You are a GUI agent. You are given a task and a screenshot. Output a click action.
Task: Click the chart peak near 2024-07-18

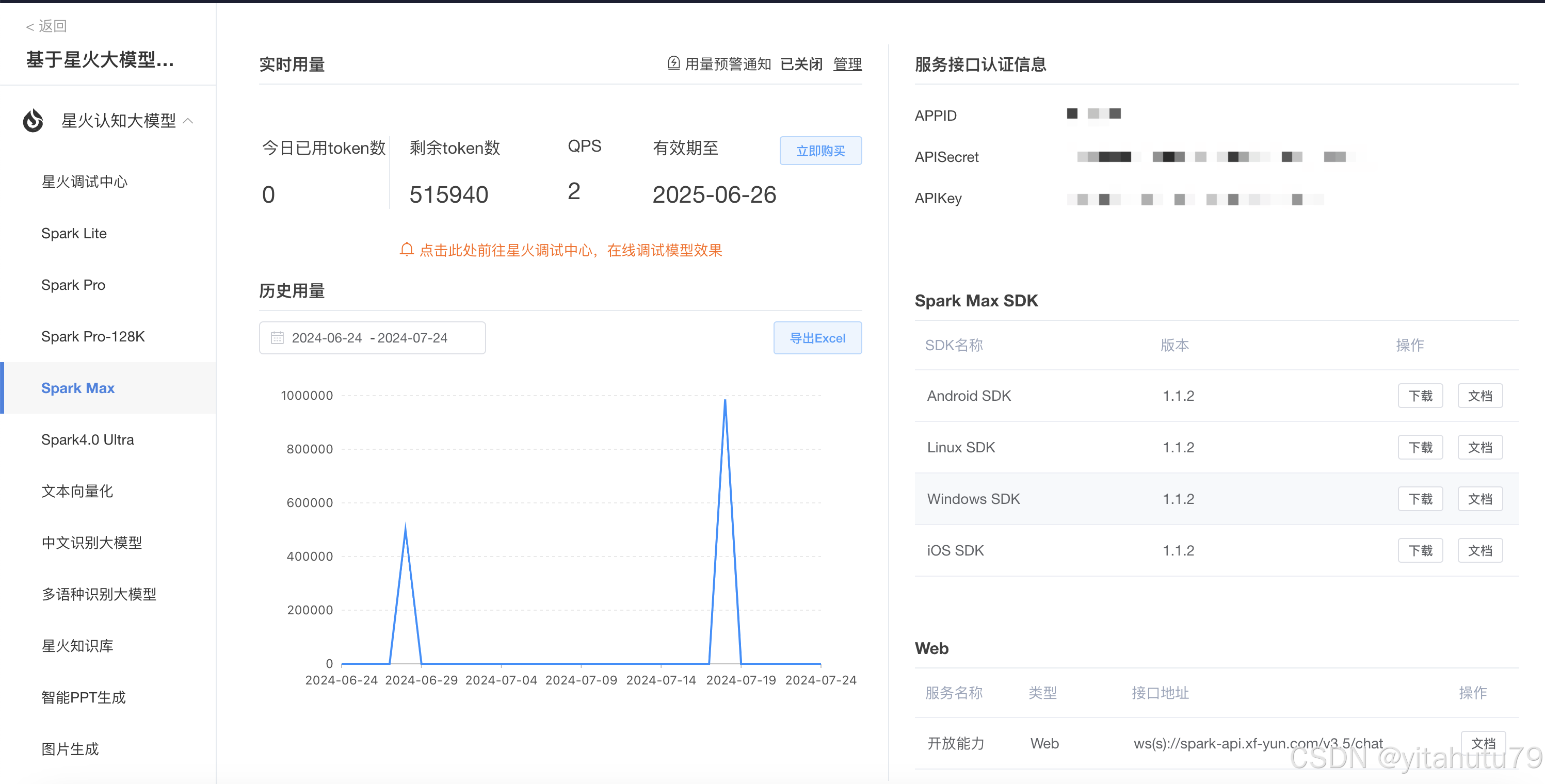725,400
